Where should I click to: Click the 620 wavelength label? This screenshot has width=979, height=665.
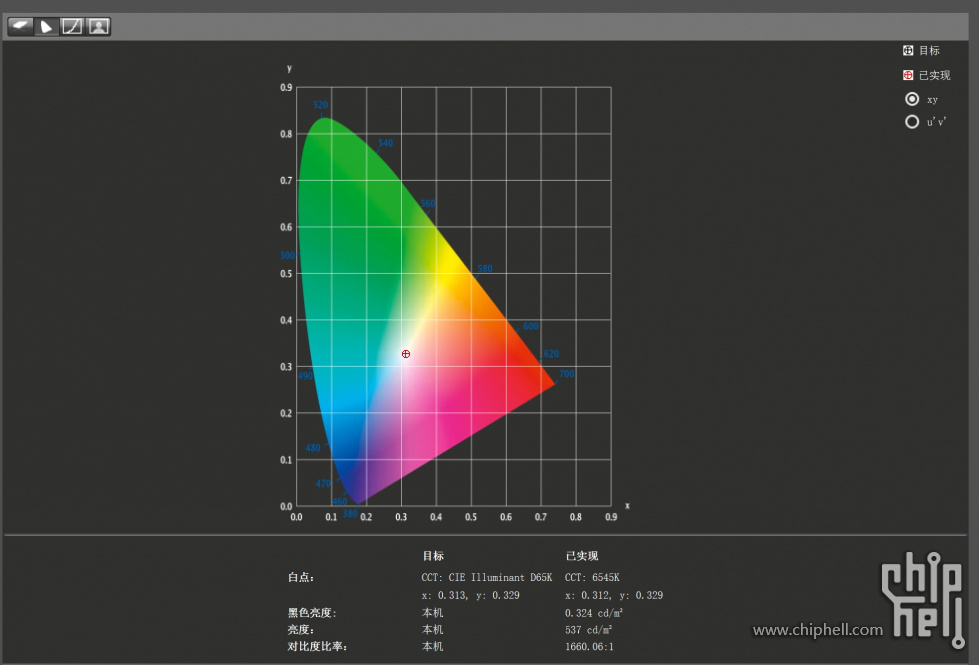coord(551,354)
